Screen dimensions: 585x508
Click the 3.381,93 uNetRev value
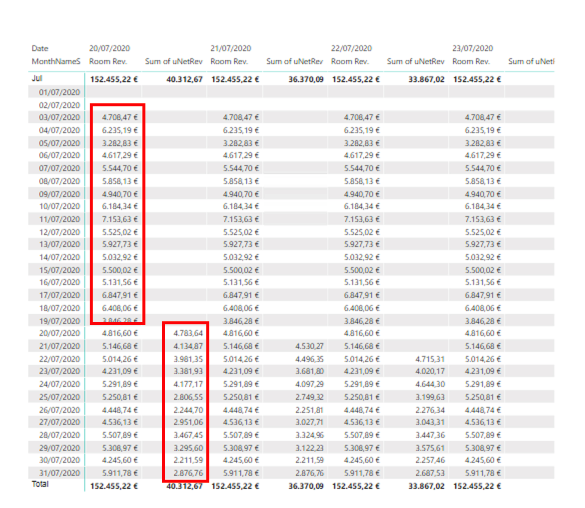click(x=188, y=371)
